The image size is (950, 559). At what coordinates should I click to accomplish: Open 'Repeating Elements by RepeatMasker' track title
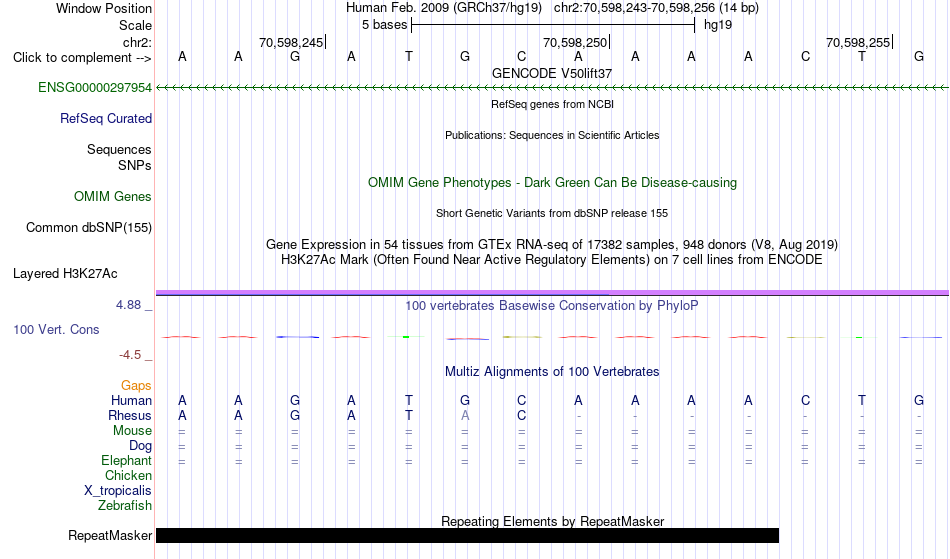(552, 521)
